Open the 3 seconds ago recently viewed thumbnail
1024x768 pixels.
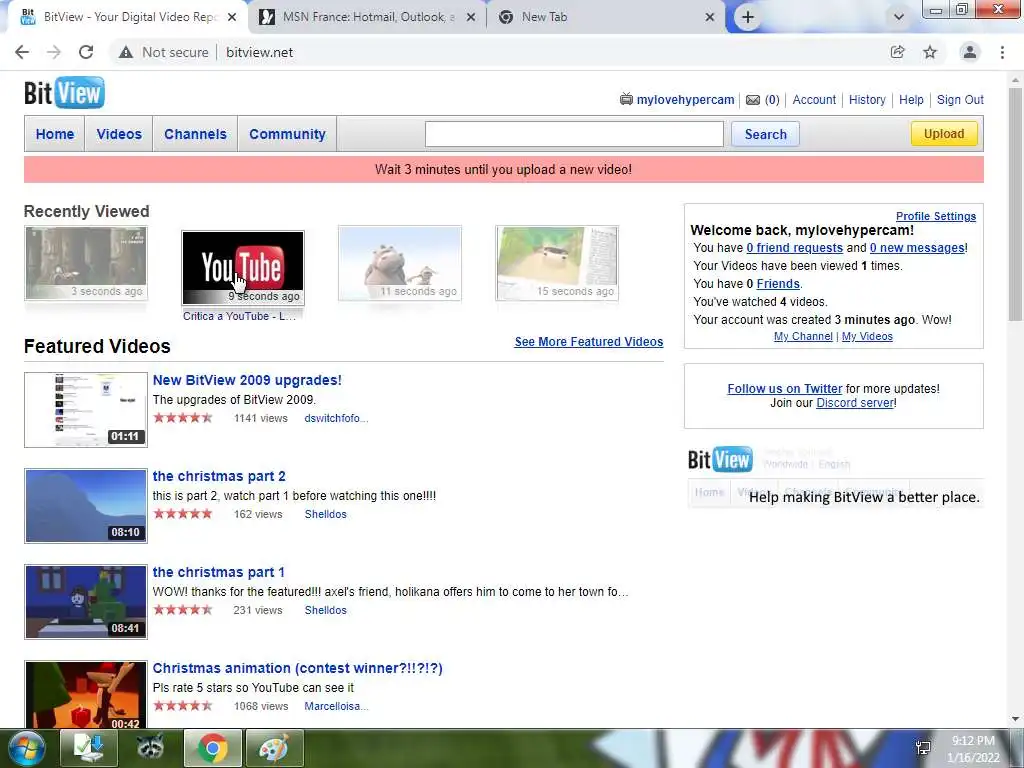coord(86,263)
